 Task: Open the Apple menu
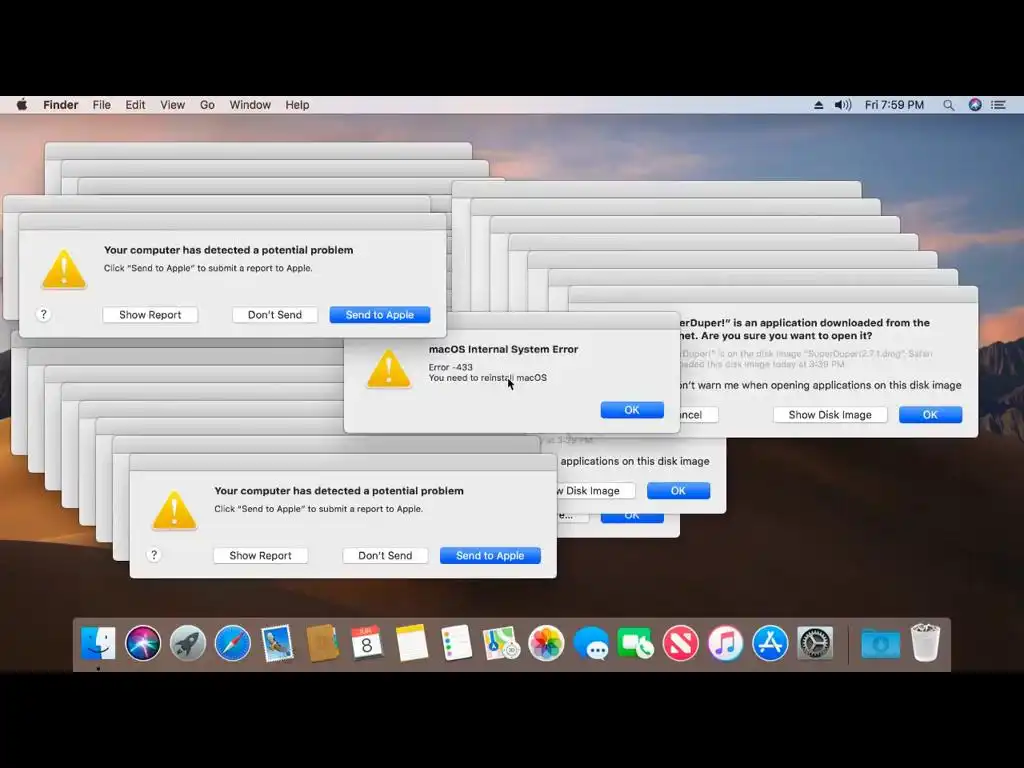pos(22,104)
